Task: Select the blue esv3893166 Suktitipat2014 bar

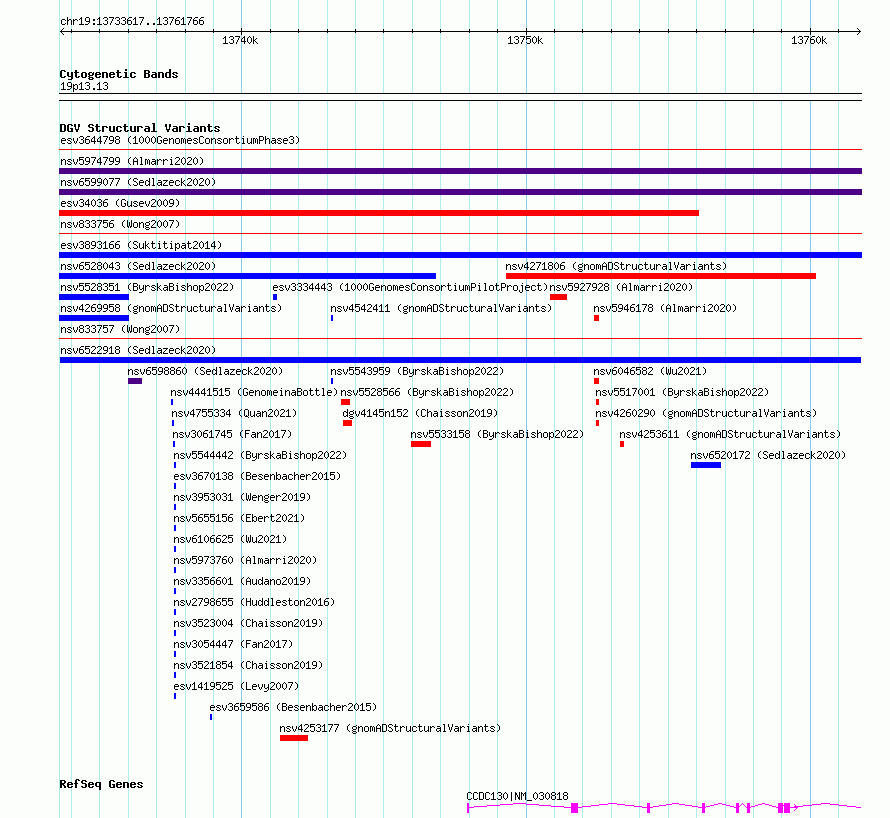Action: point(460,255)
